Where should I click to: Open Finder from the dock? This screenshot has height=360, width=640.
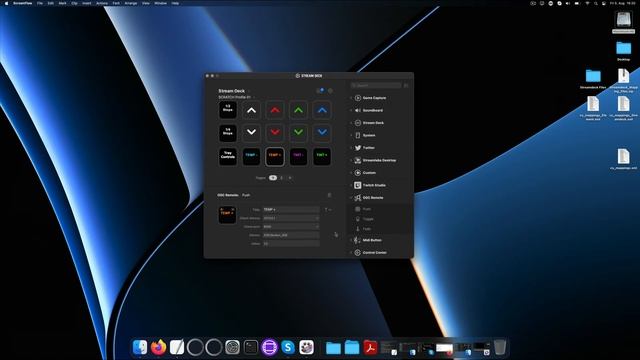tap(140, 347)
